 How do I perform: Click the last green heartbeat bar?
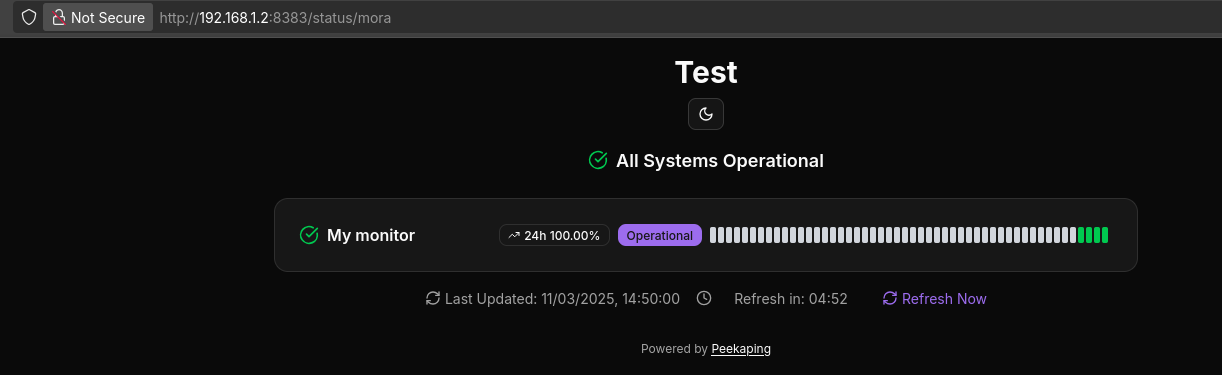[x=1105, y=235]
